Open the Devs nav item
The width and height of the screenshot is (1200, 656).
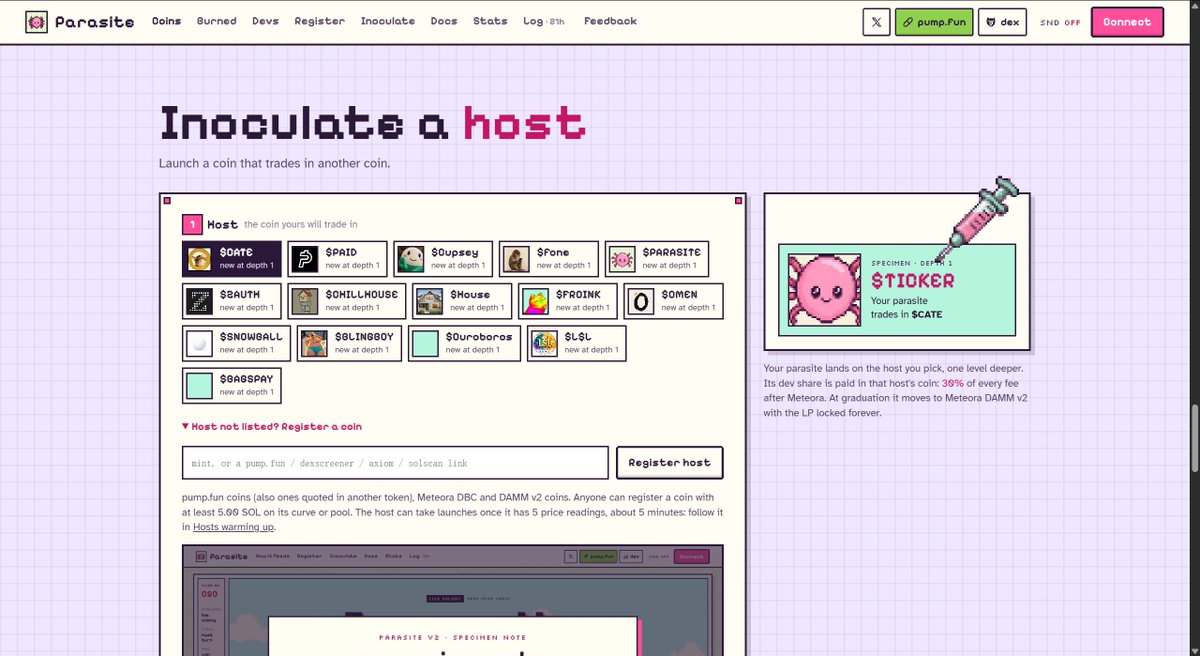tap(266, 21)
